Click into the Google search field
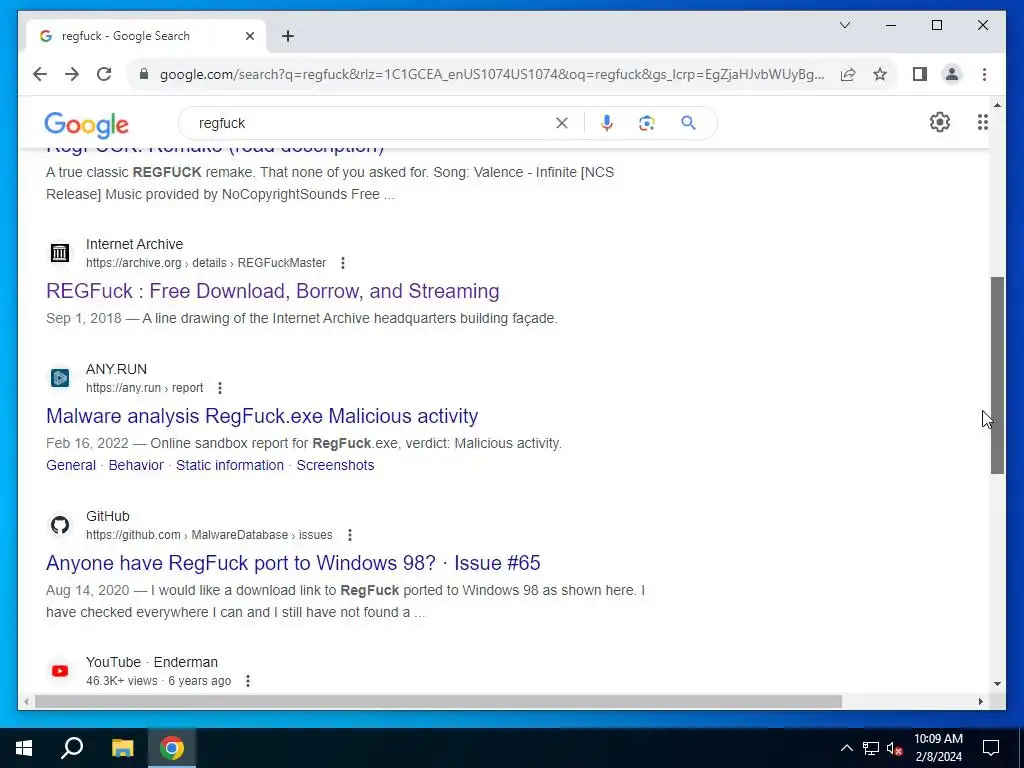This screenshot has height=768, width=1024. point(372,123)
